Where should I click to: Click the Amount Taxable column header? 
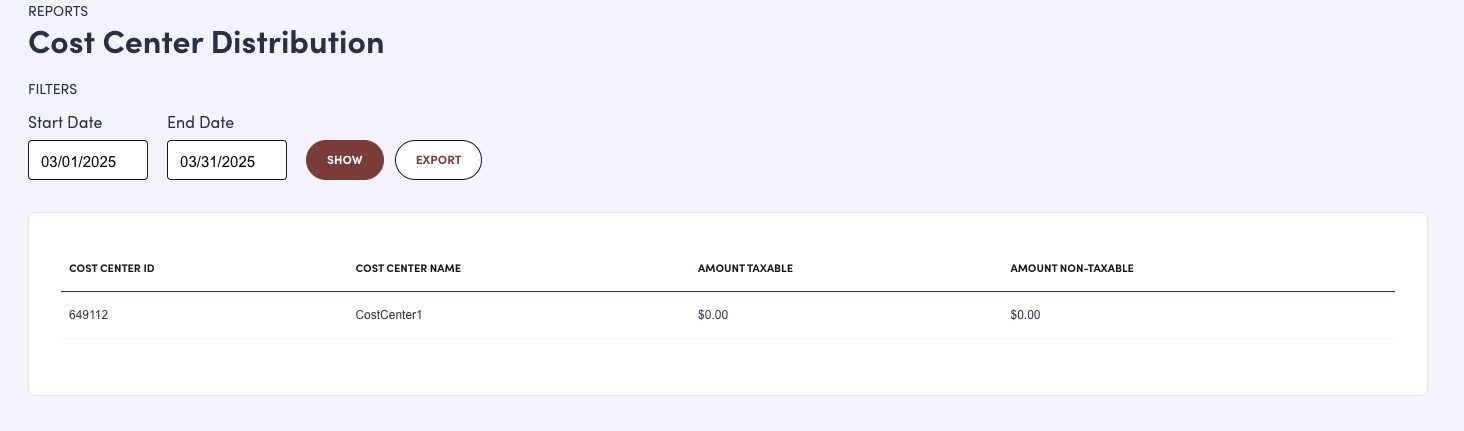point(745,269)
